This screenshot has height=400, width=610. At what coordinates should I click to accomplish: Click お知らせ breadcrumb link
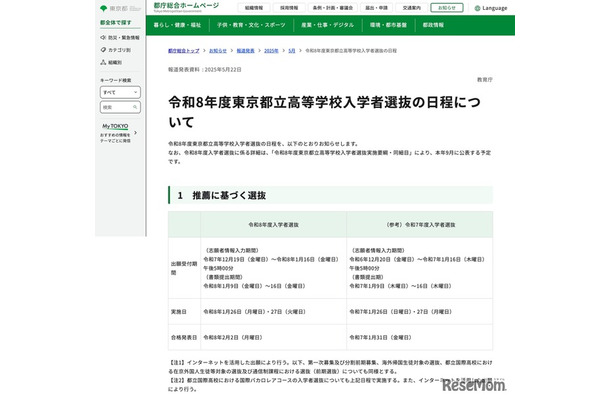coord(218,51)
